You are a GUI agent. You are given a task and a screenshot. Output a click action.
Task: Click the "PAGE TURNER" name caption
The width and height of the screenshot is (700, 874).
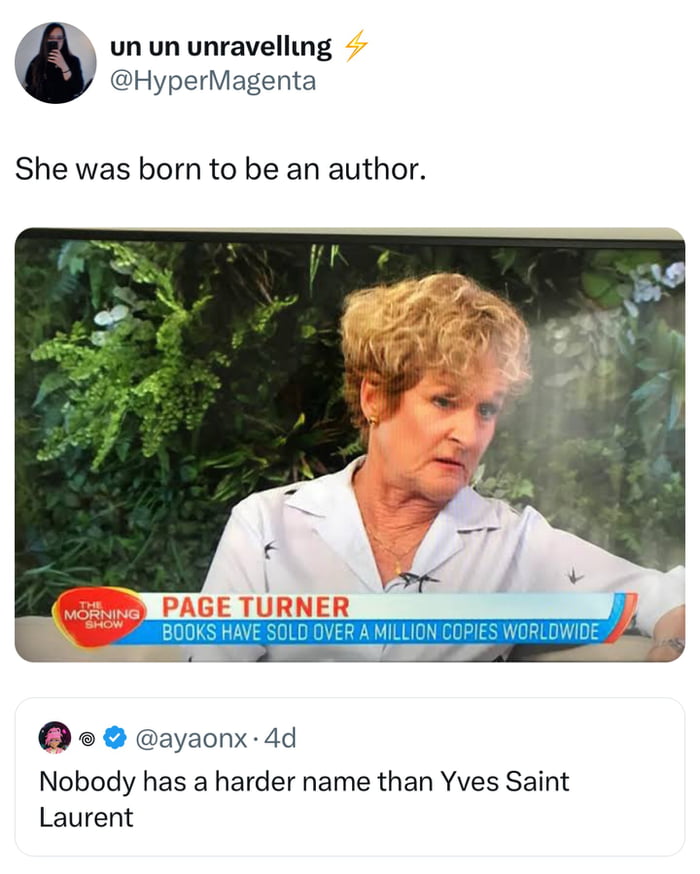[256, 606]
